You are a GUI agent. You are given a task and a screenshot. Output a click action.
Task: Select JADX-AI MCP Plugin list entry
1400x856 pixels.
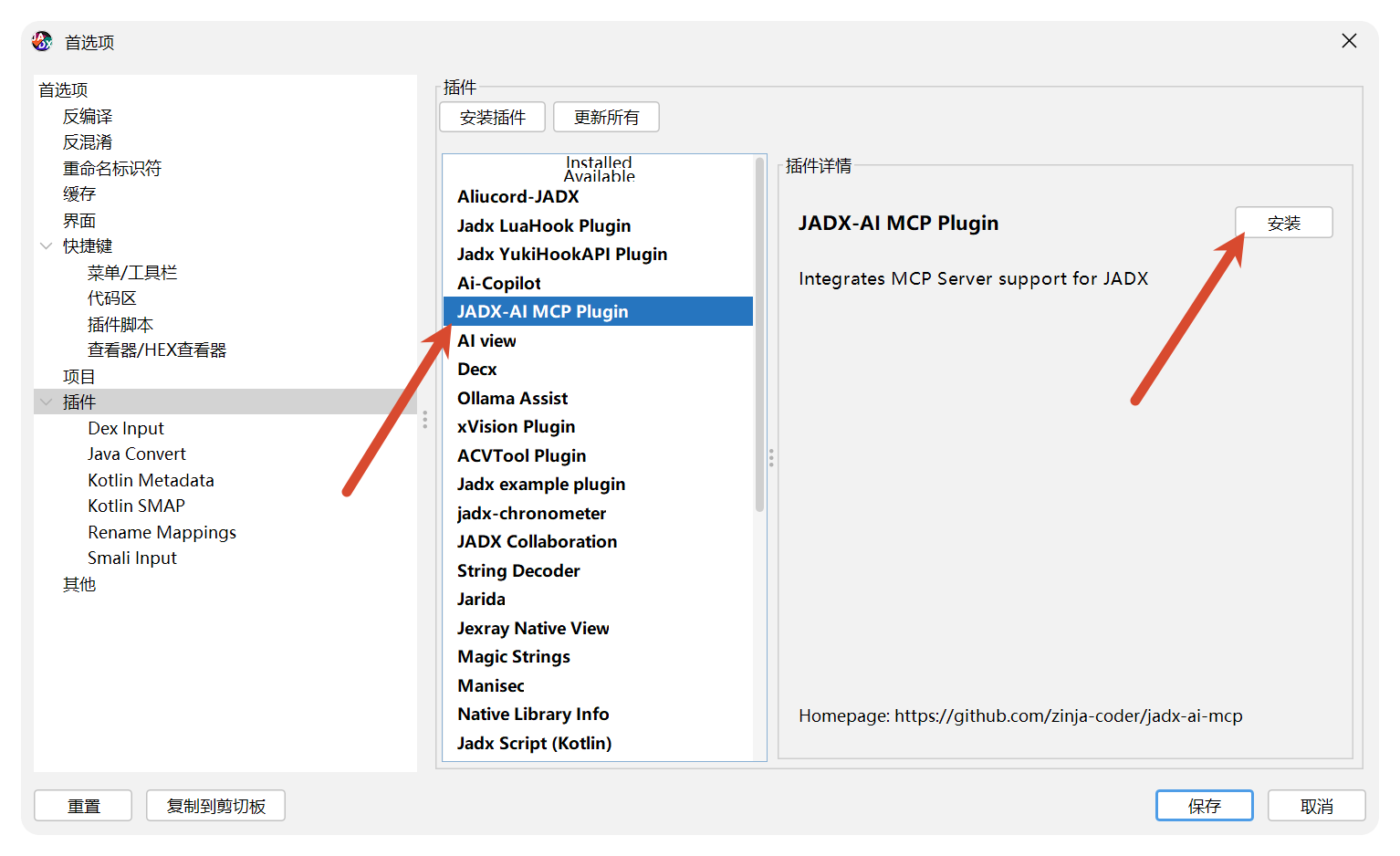598,312
